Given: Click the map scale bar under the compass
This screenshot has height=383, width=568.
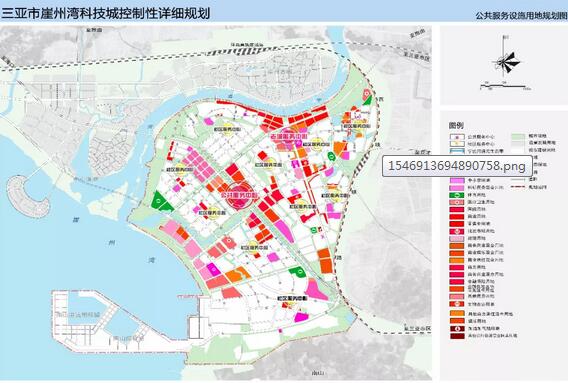Looking at the screenshot, I should click(x=504, y=87).
